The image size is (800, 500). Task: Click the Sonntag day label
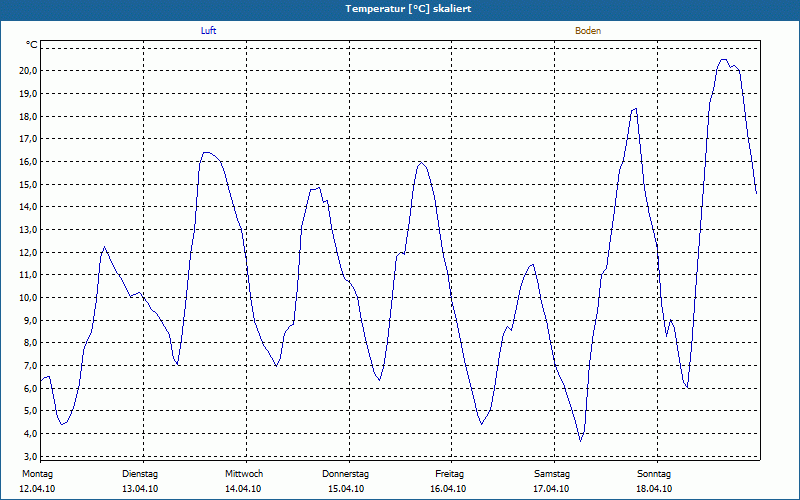[654, 474]
